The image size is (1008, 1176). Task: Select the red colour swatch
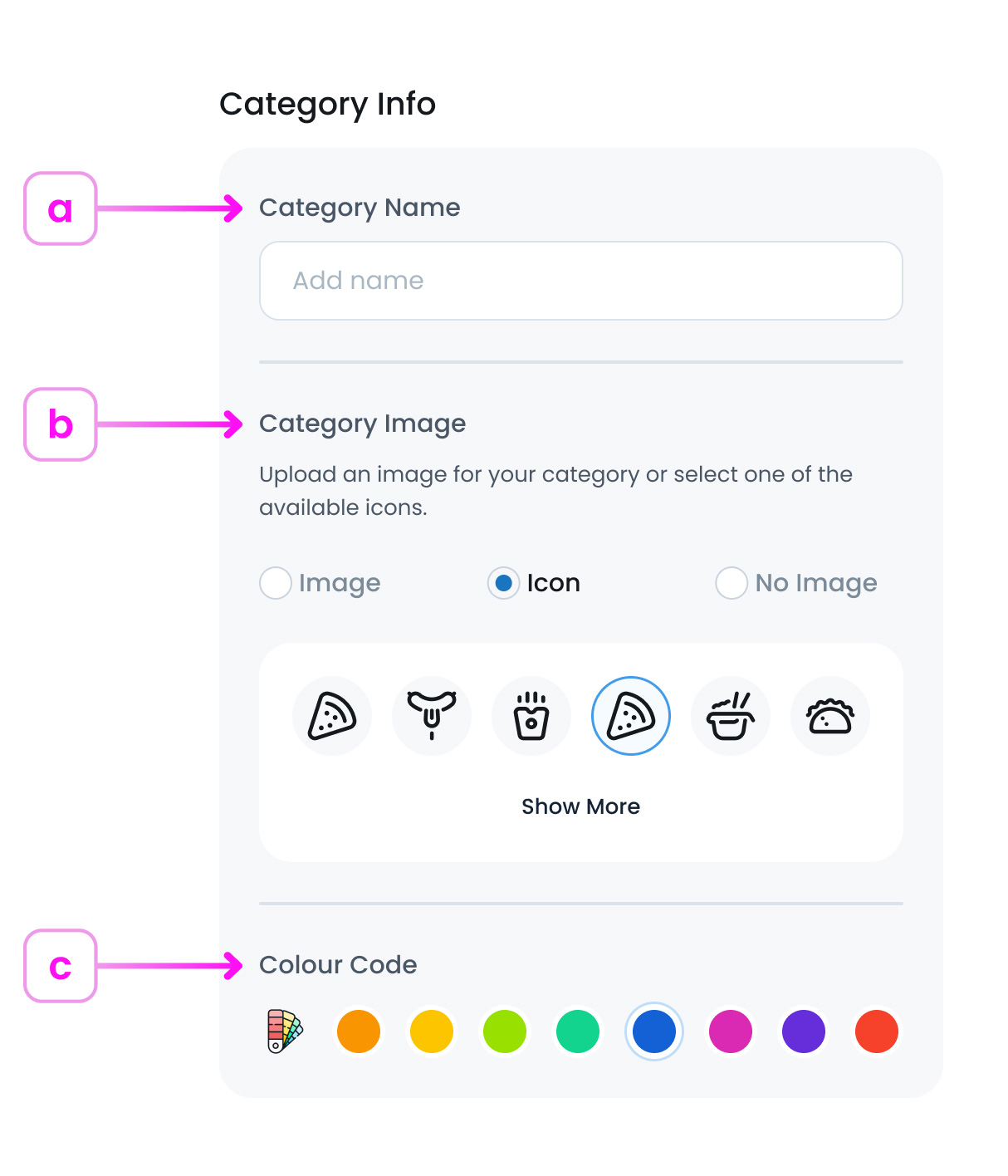[877, 1031]
